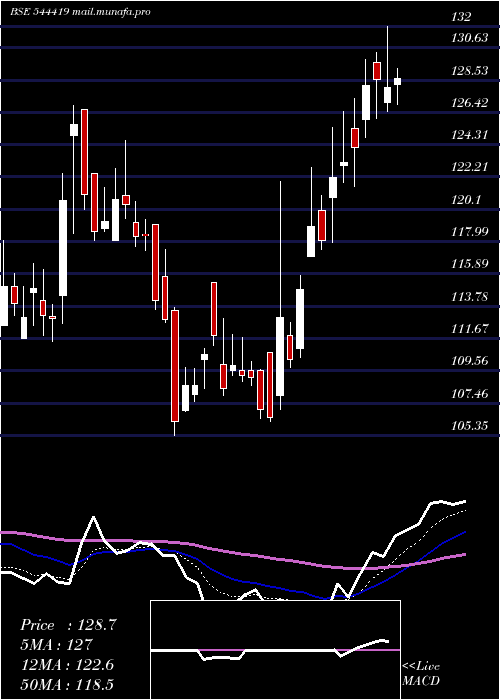Click inside the MACD inset chart
Viewport: 500px width, 700px height.
(275, 650)
